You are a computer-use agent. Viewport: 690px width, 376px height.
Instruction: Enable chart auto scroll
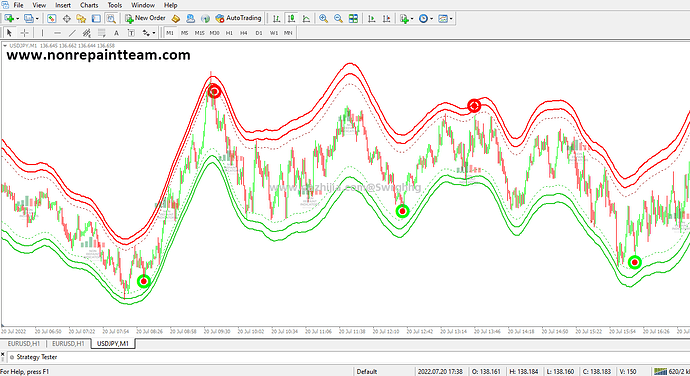371,18
